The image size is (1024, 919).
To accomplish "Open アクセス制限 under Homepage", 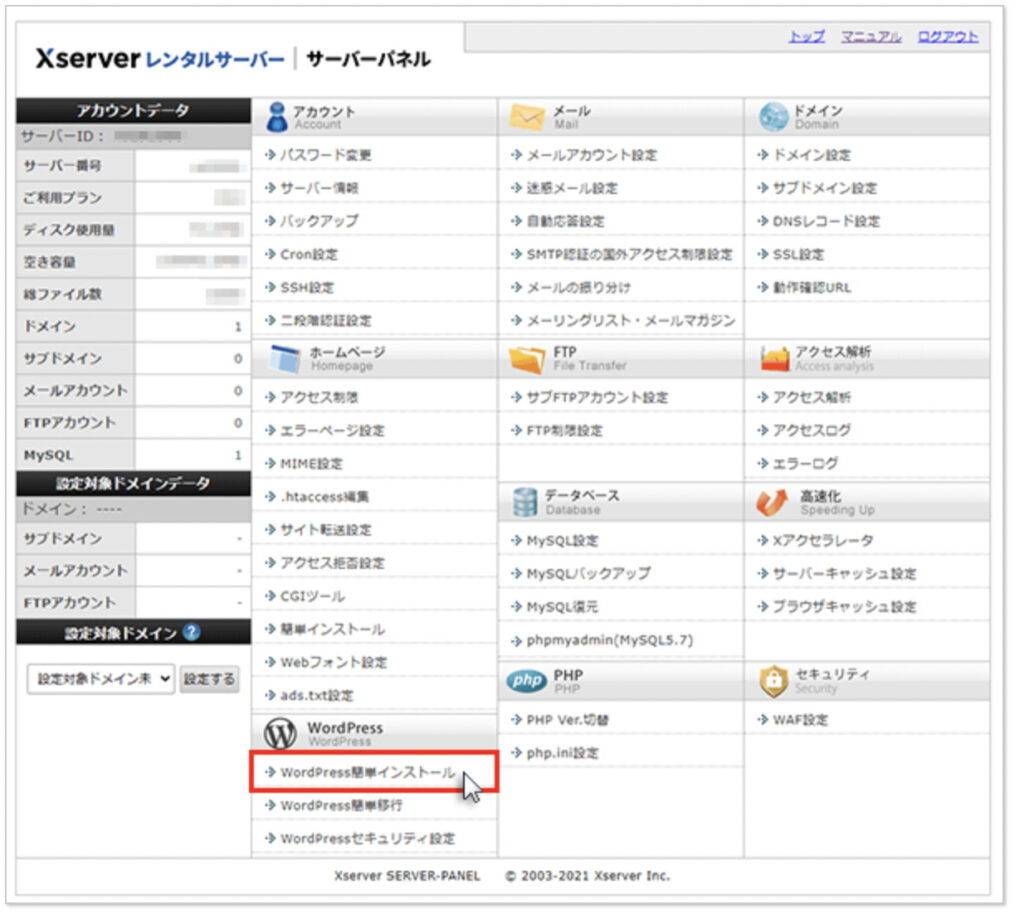I will 319,397.
